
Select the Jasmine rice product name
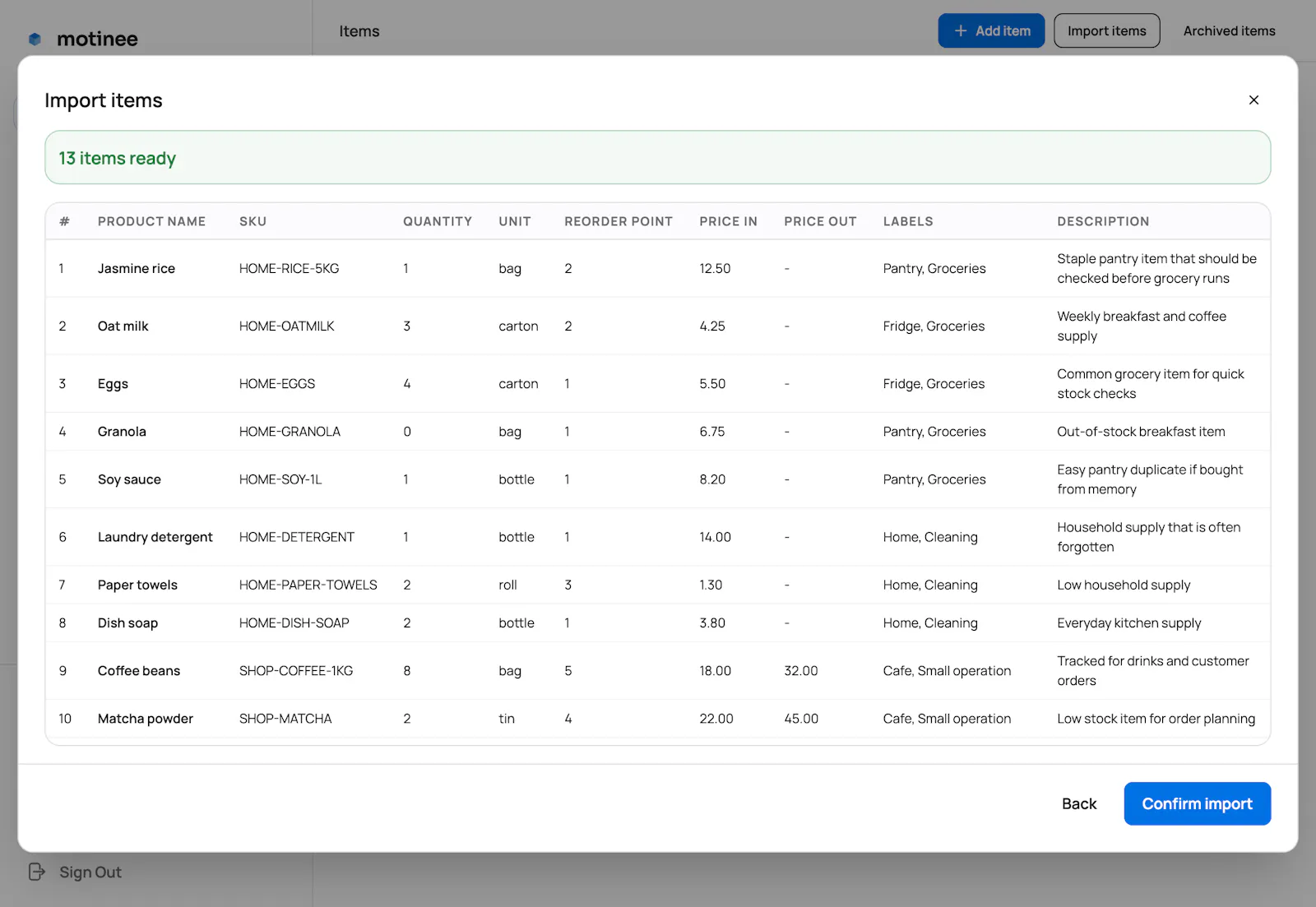(x=137, y=268)
